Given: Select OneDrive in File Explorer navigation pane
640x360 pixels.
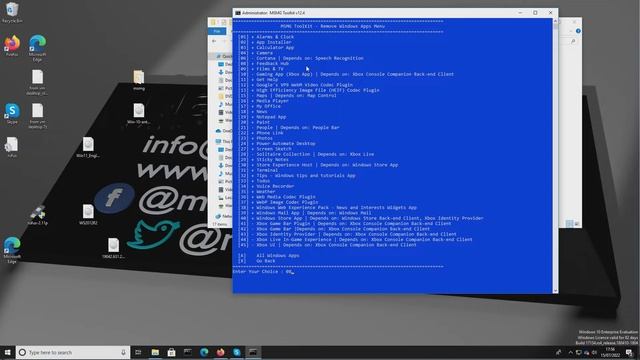Looking at the screenshot, I should (223, 131).
